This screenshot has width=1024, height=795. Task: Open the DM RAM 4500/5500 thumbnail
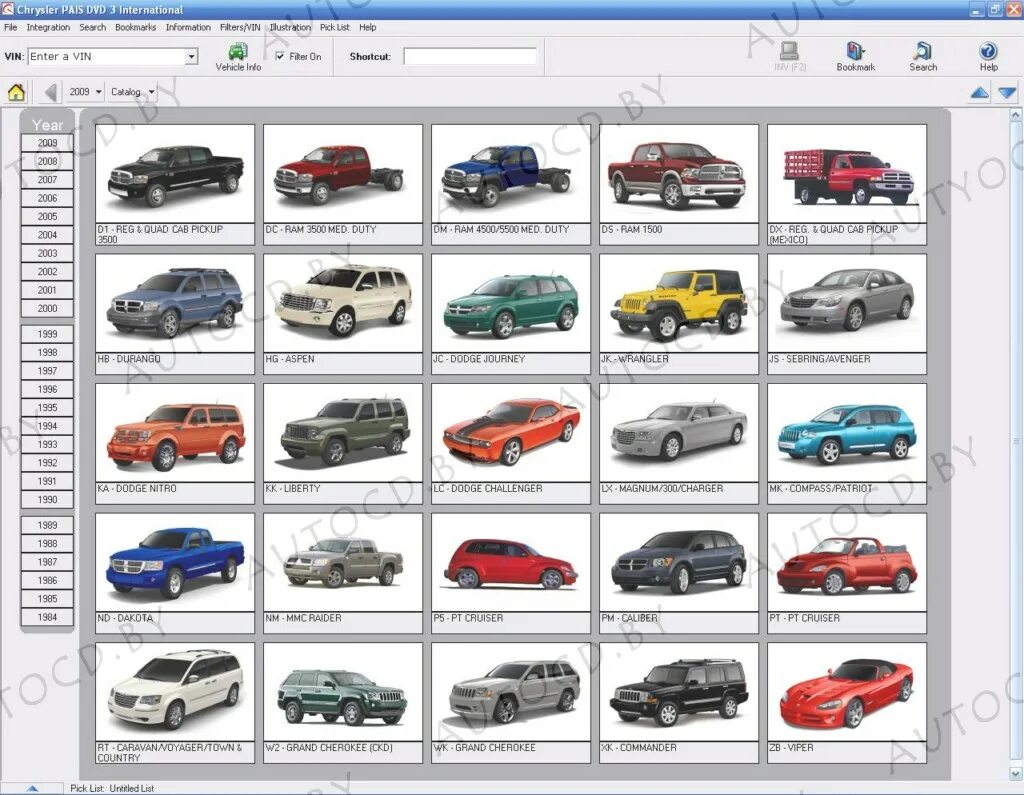point(511,174)
